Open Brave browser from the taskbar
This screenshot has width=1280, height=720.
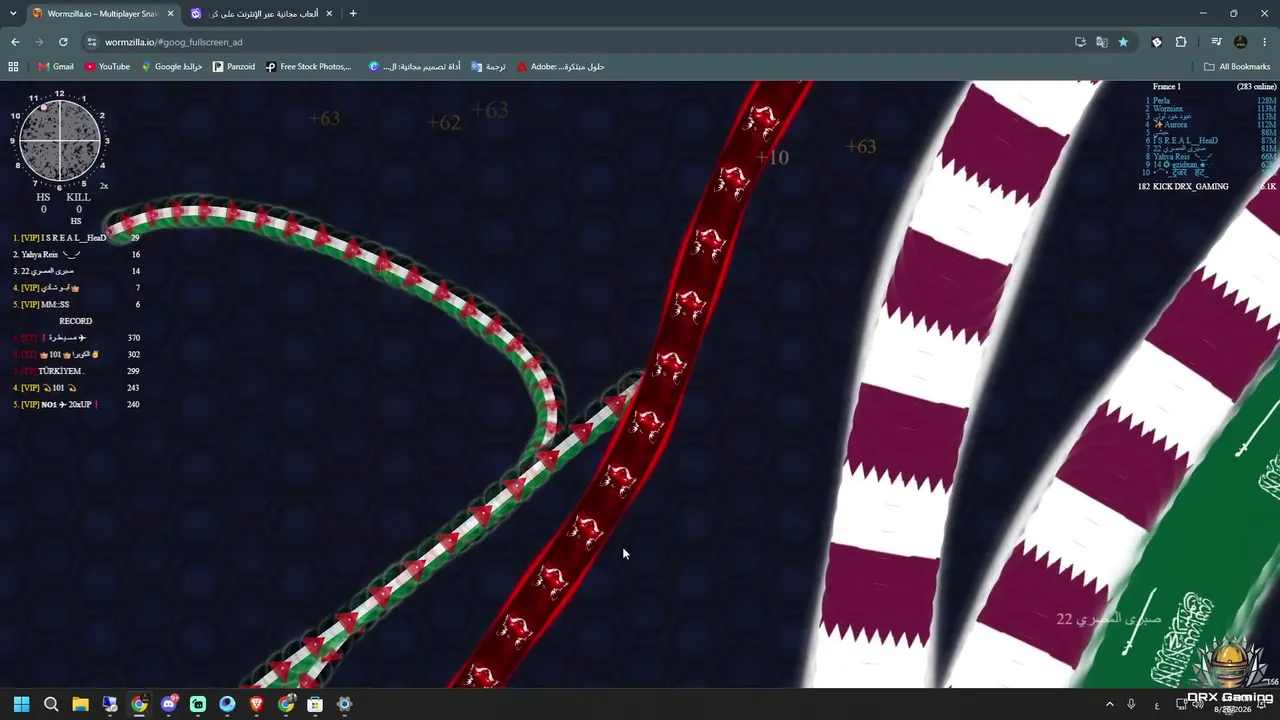[257, 704]
